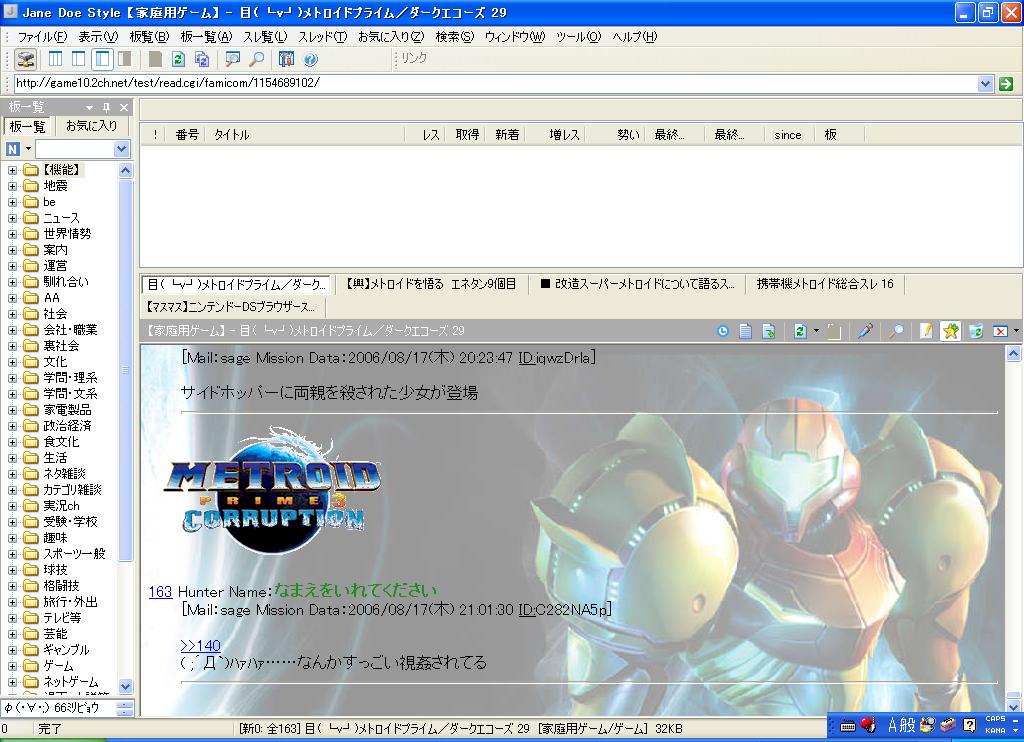This screenshot has width=1024, height=742.
Task: Click the blue lined document thread icon
Action: (745, 331)
